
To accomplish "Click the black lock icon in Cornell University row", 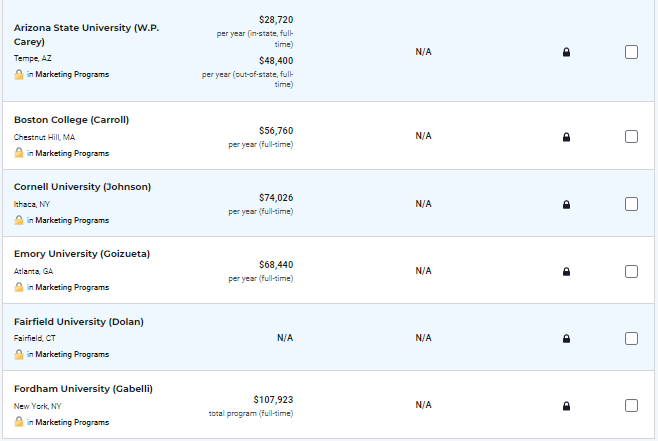I will 566,204.
